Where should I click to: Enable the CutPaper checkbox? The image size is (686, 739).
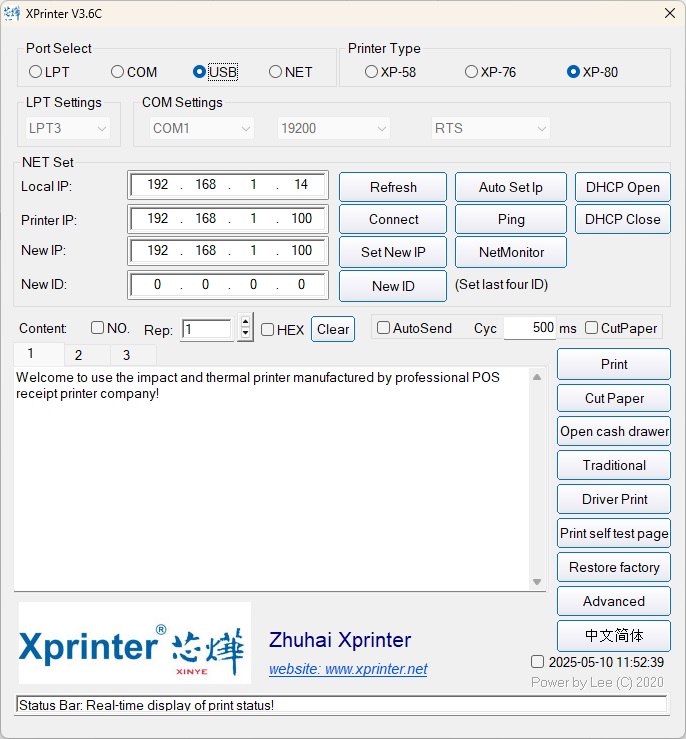pos(592,328)
